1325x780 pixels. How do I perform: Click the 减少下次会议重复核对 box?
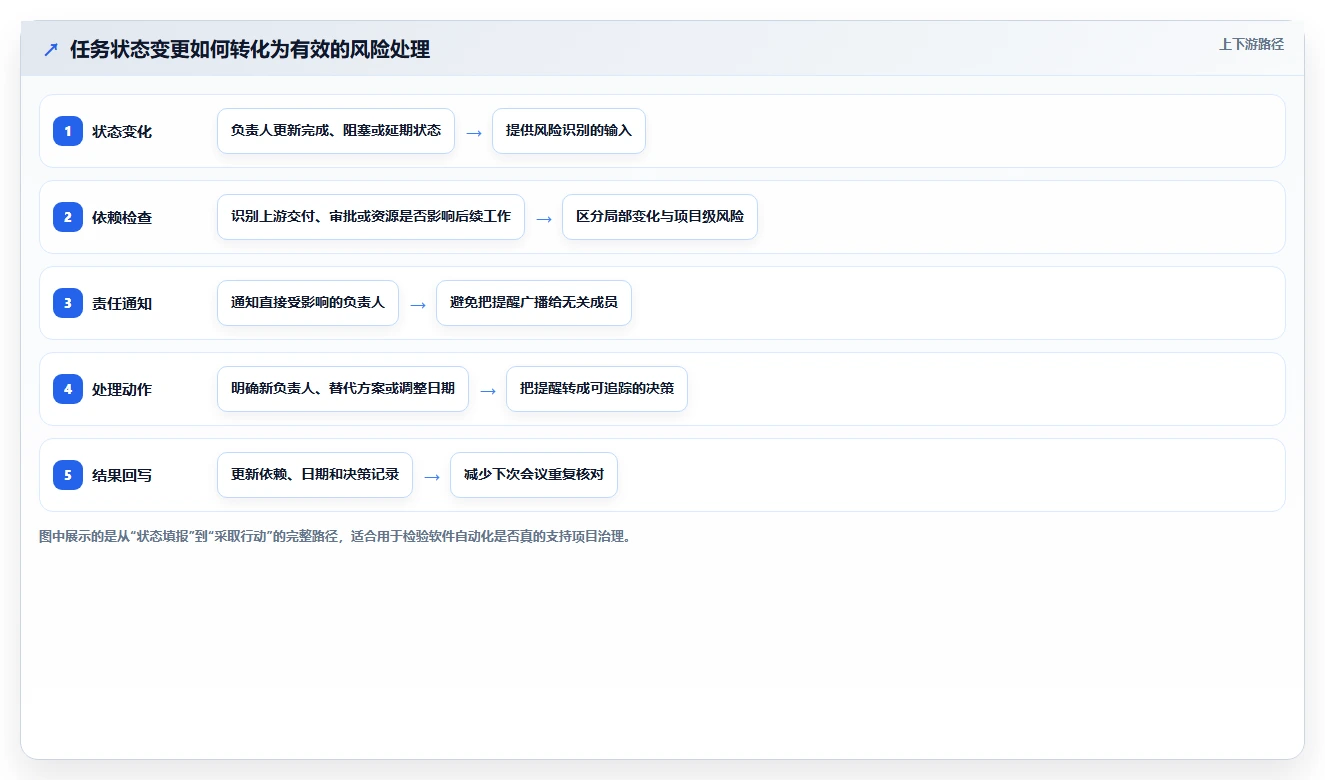534,475
